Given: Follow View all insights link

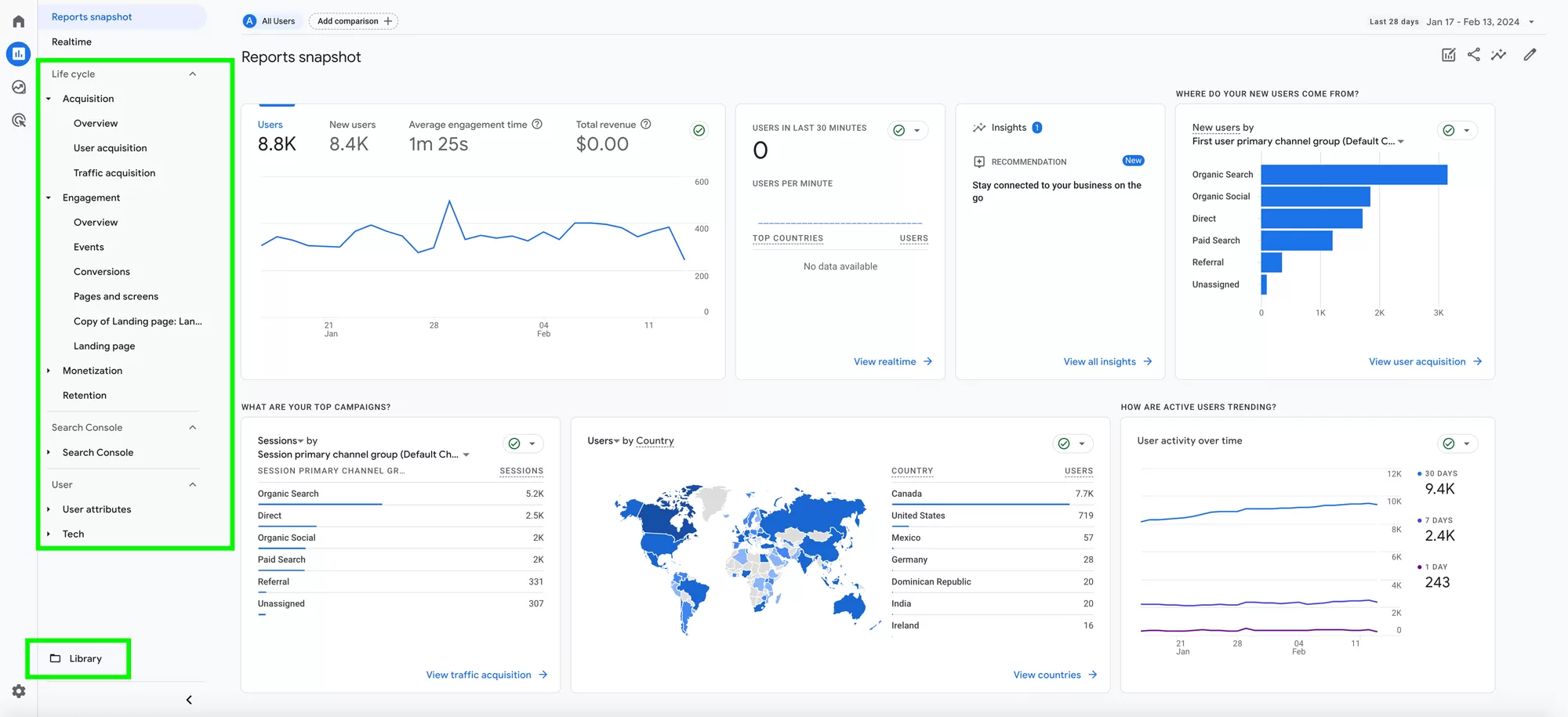Looking at the screenshot, I should 1108,361.
